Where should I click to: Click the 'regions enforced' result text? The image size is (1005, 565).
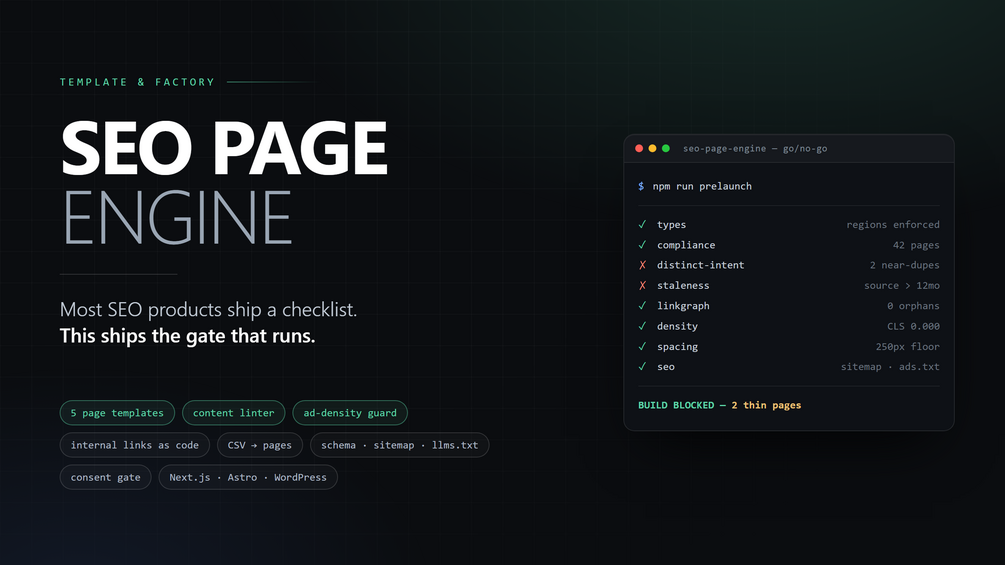pyautogui.click(x=893, y=225)
